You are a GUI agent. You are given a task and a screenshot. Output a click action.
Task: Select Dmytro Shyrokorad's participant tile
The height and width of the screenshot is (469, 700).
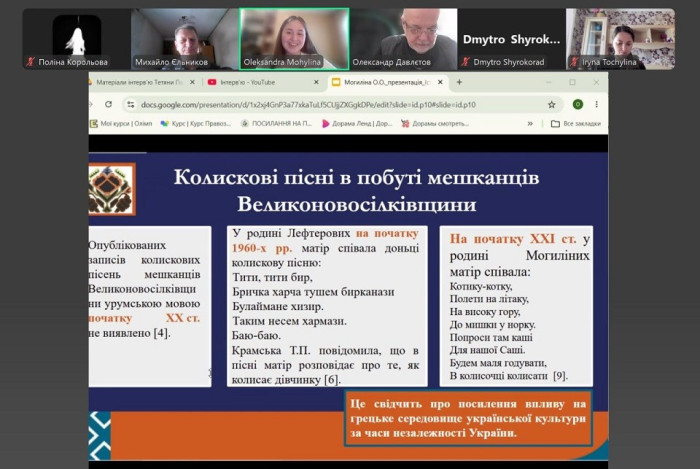point(511,39)
